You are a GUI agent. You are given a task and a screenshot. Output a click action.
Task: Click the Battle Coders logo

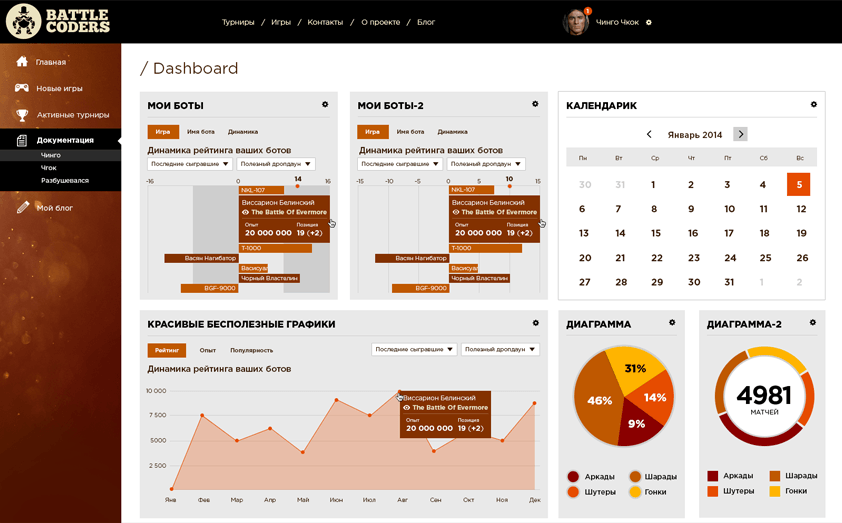(x=58, y=21)
